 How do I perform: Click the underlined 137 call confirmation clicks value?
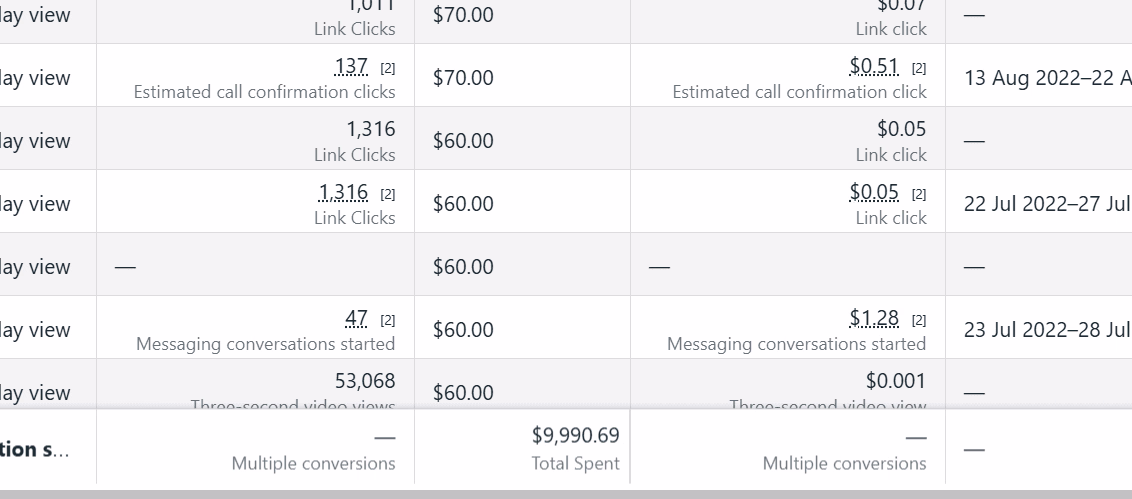(351, 67)
